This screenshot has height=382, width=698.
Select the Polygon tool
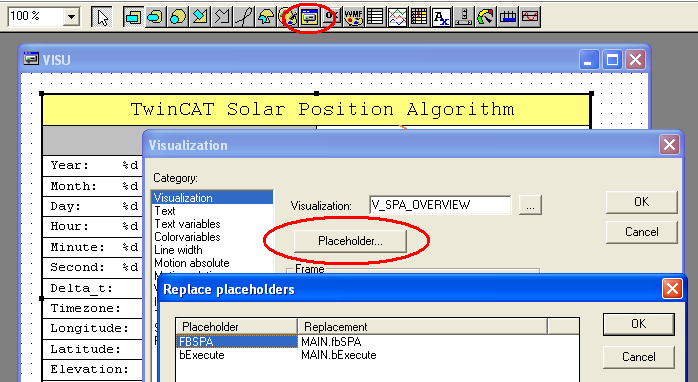coord(200,17)
